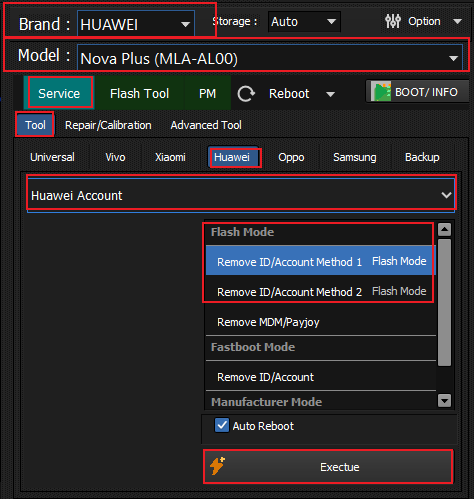Click the green chip icon on BOOT/ INFO

pos(380,92)
